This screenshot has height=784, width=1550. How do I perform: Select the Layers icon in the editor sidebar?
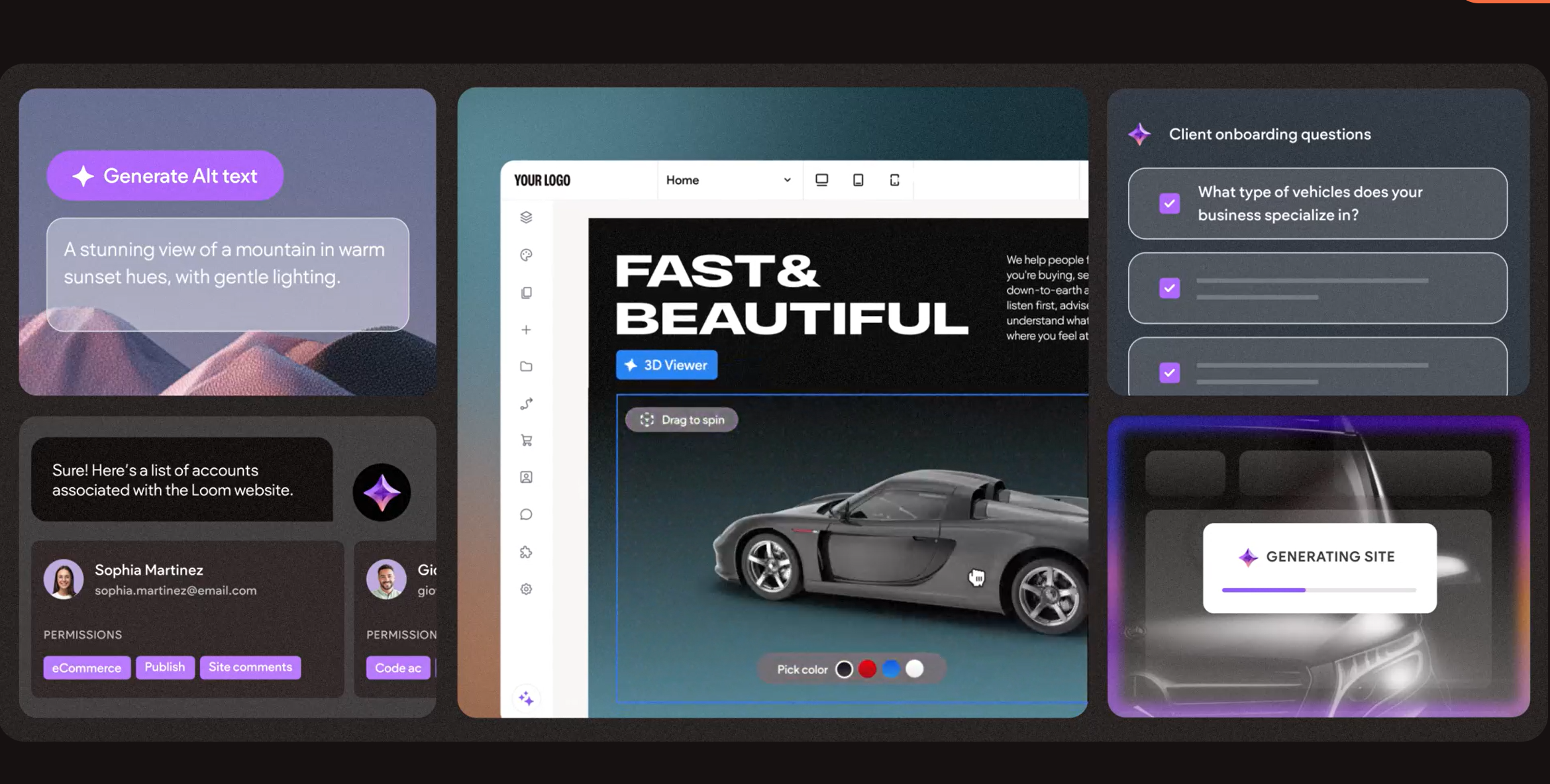(x=526, y=217)
